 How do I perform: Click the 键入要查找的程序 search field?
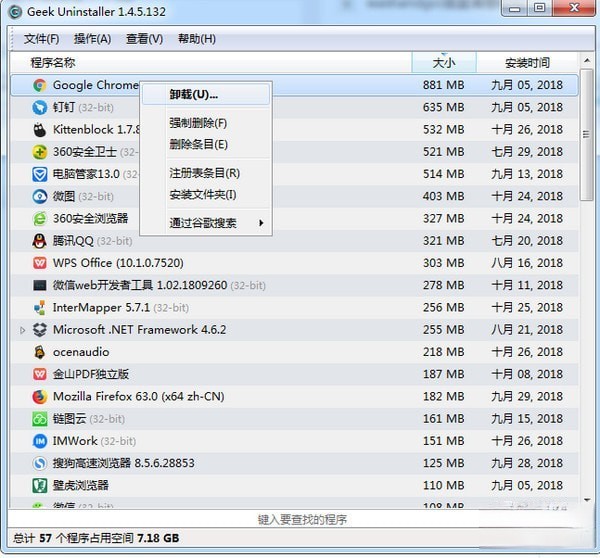pyautogui.click(x=302, y=520)
